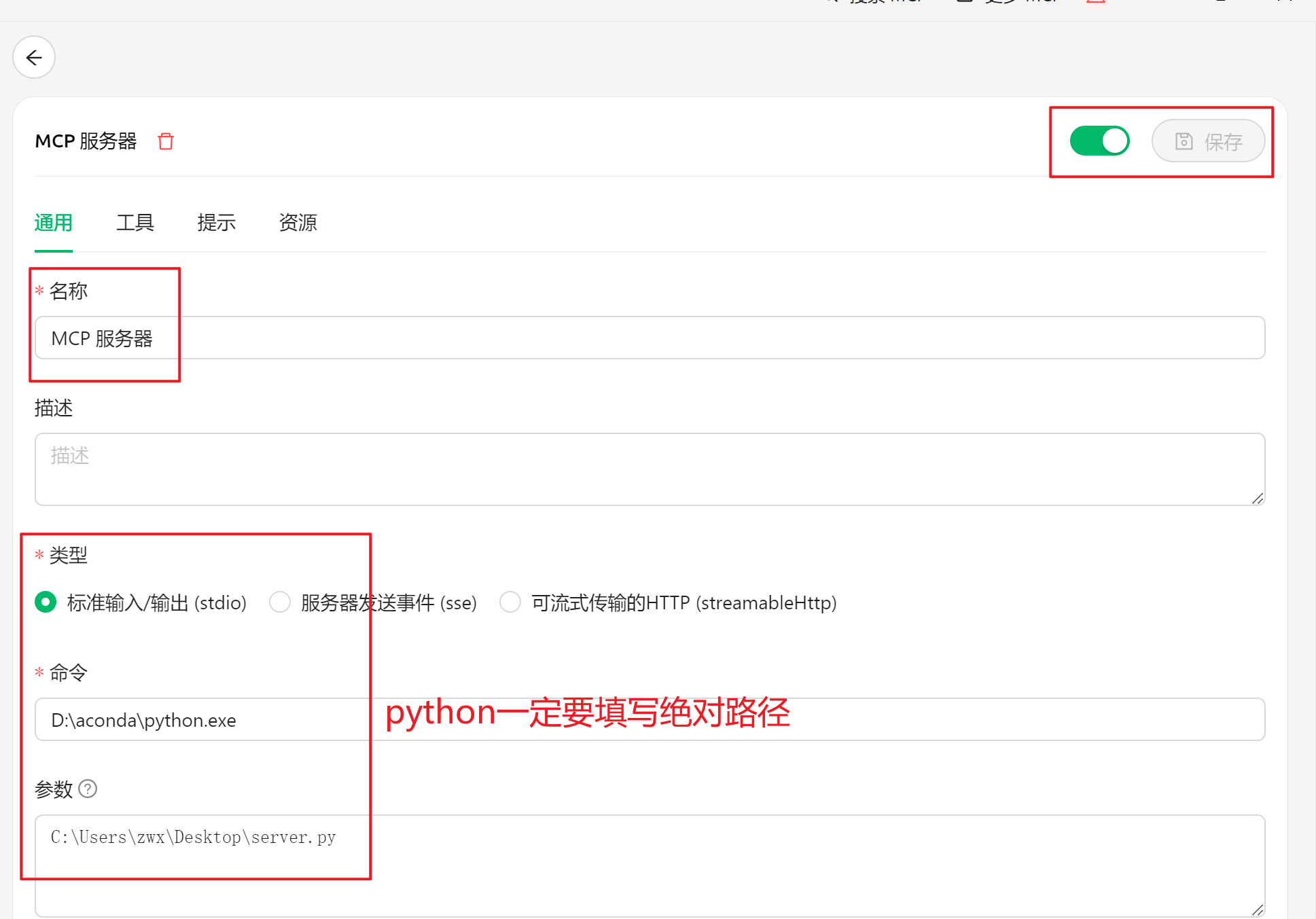Open the 提示 tab
This screenshot has height=919, width=1316.
(x=216, y=223)
